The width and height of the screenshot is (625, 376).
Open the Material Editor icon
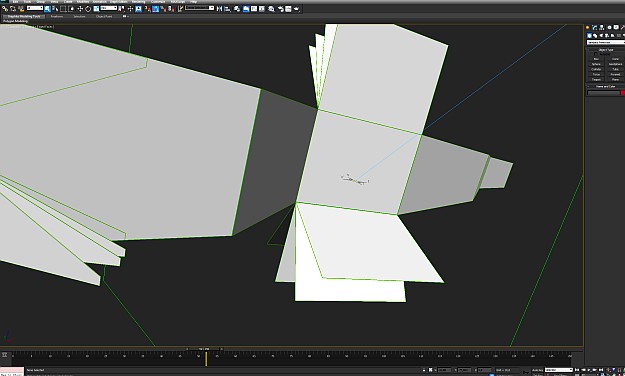pos(271,9)
